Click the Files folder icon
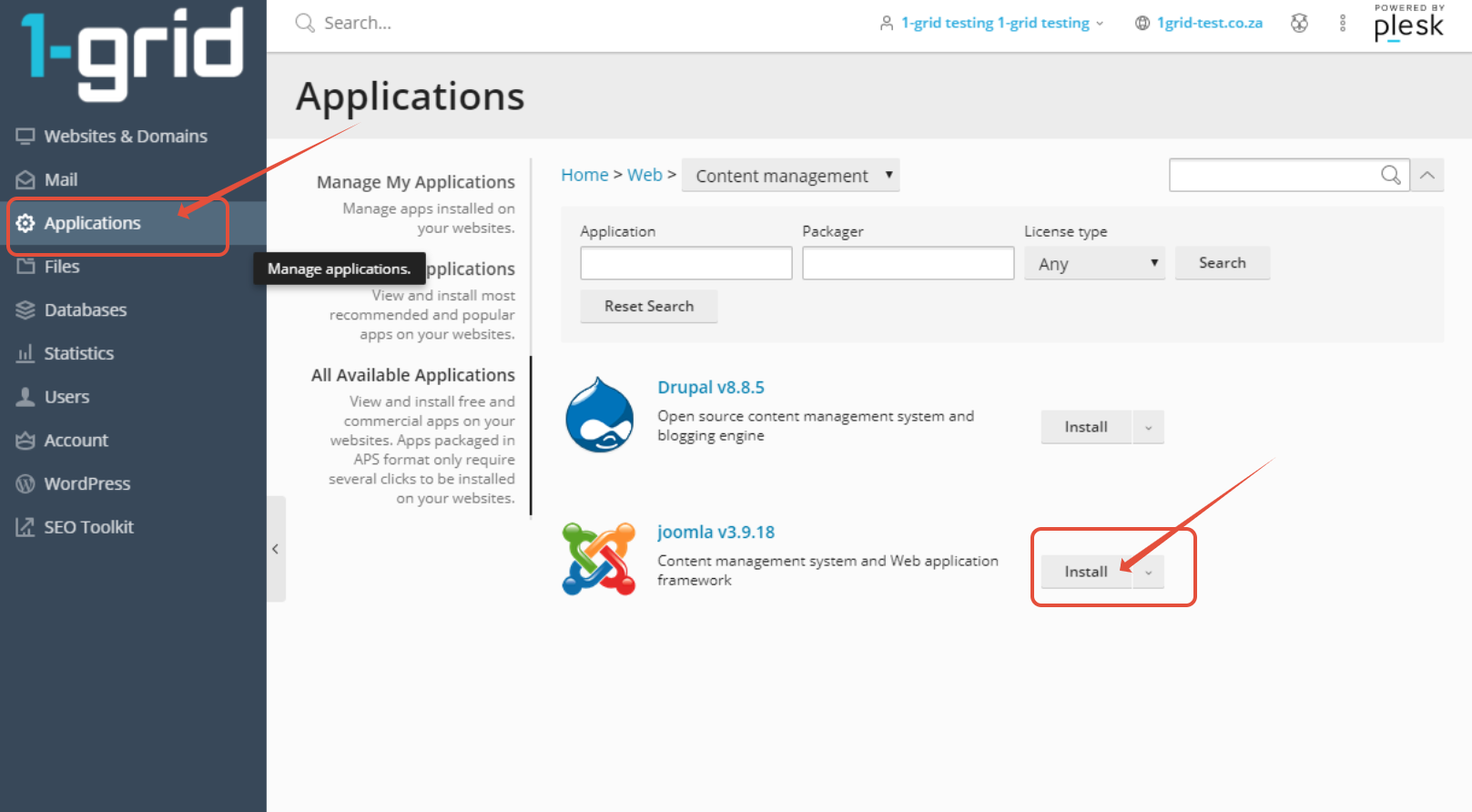This screenshot has height=812, width=1472. pos(25,267)
